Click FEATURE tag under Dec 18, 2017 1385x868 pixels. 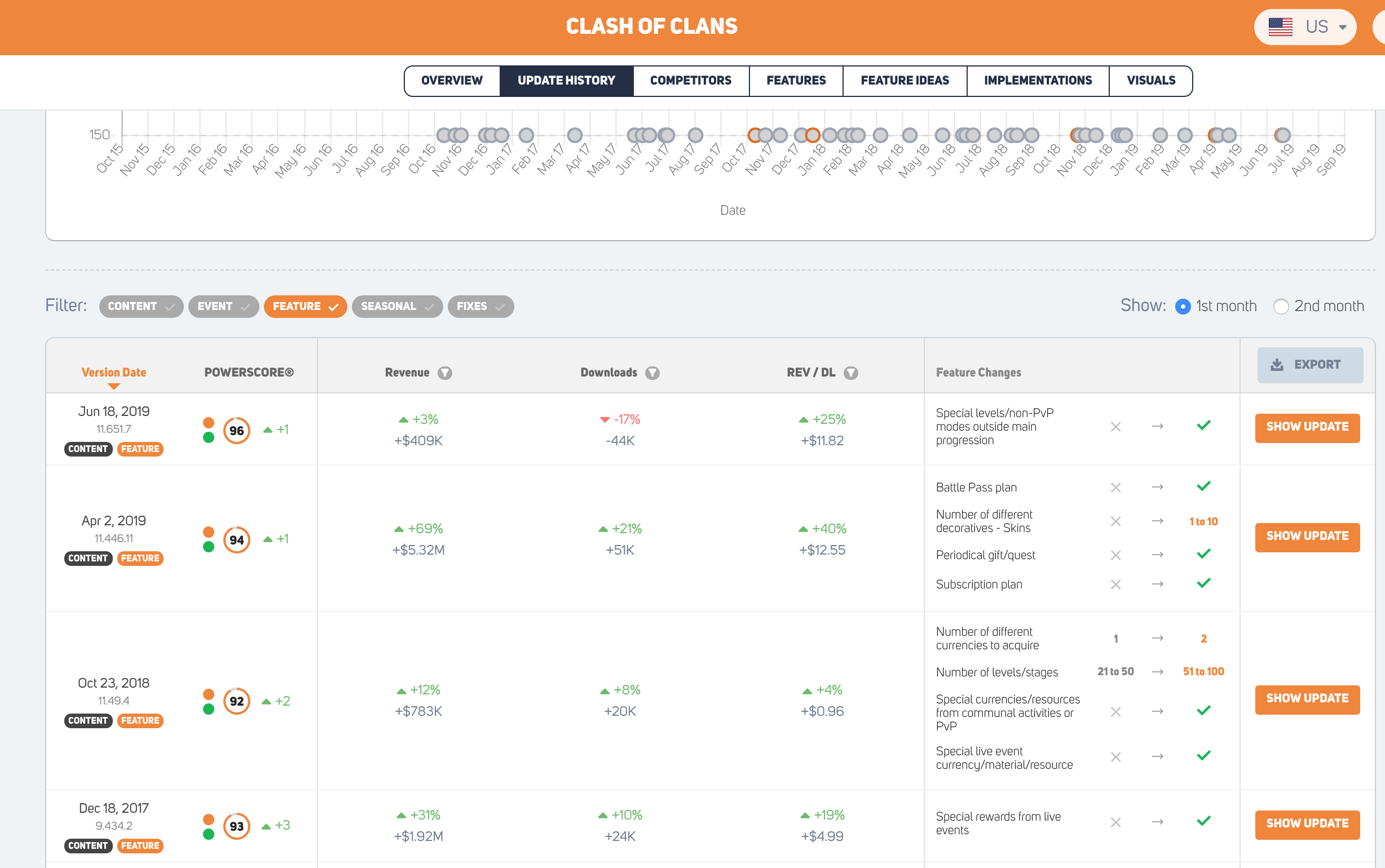[x=140, y=846]
